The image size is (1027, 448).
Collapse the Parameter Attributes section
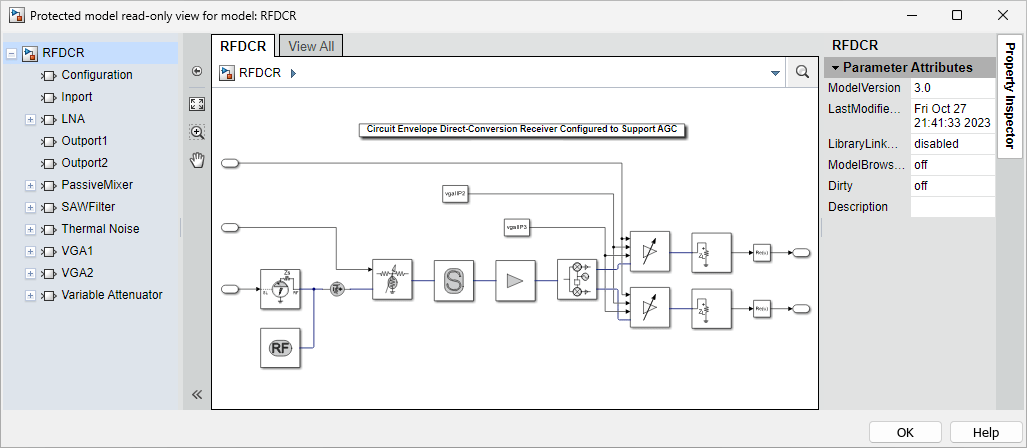(x=835, y=67)
